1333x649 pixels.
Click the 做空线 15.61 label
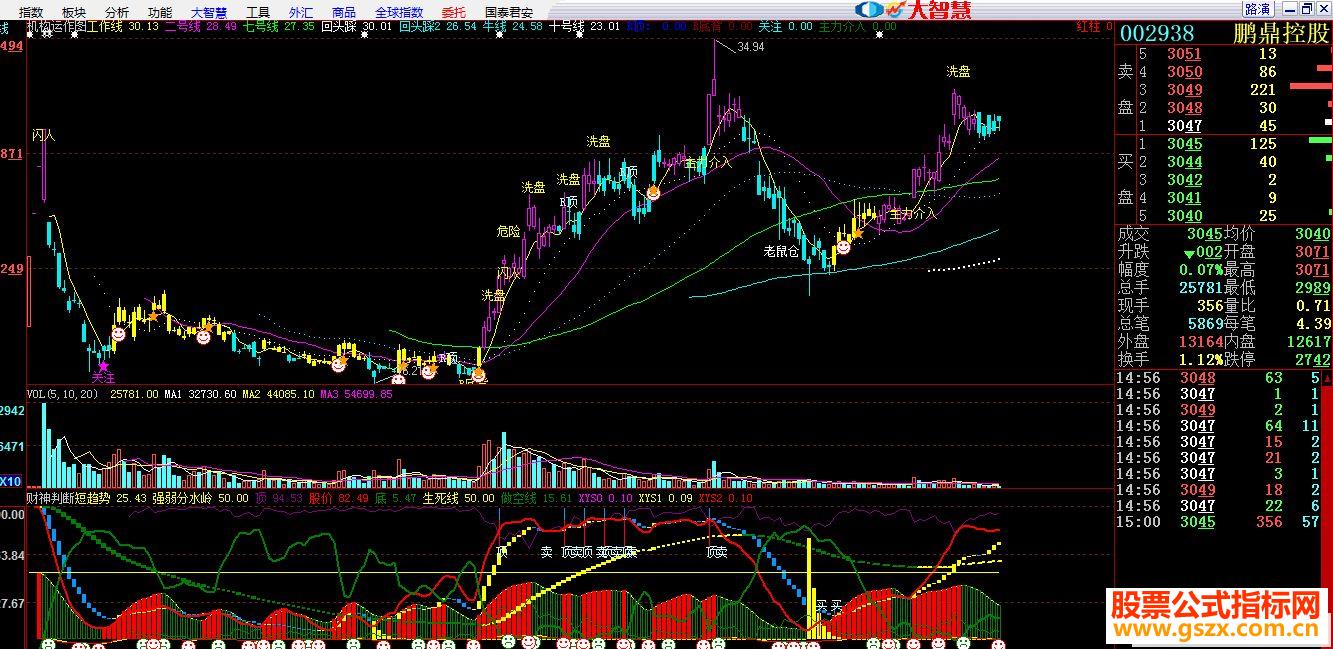click(536, 497)
